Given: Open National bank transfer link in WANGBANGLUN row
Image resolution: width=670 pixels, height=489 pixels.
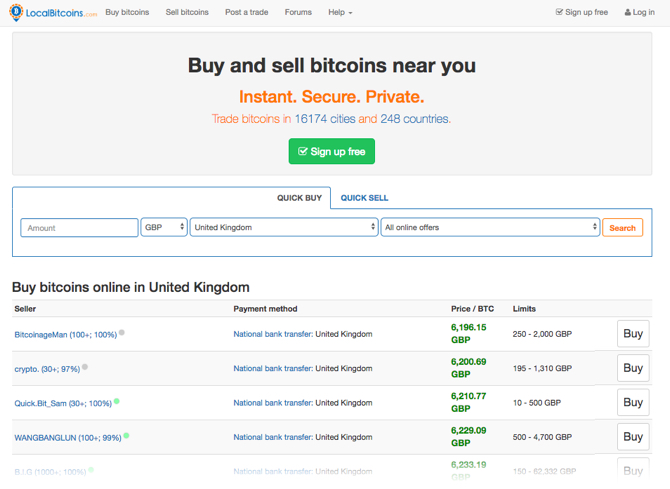Looking at the screenshot, I should tap(273, 437).
